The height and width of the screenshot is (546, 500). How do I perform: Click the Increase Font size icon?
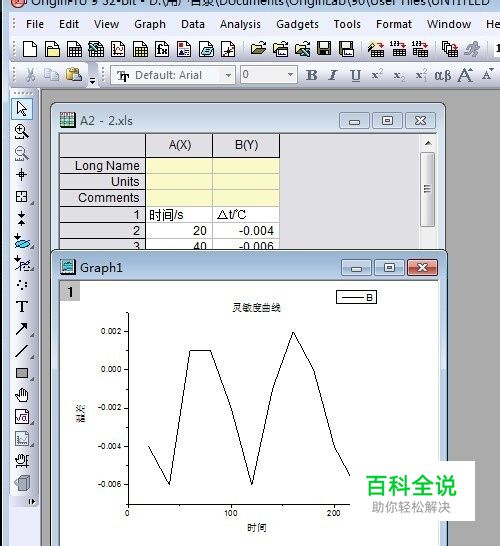tap(465, 75)
